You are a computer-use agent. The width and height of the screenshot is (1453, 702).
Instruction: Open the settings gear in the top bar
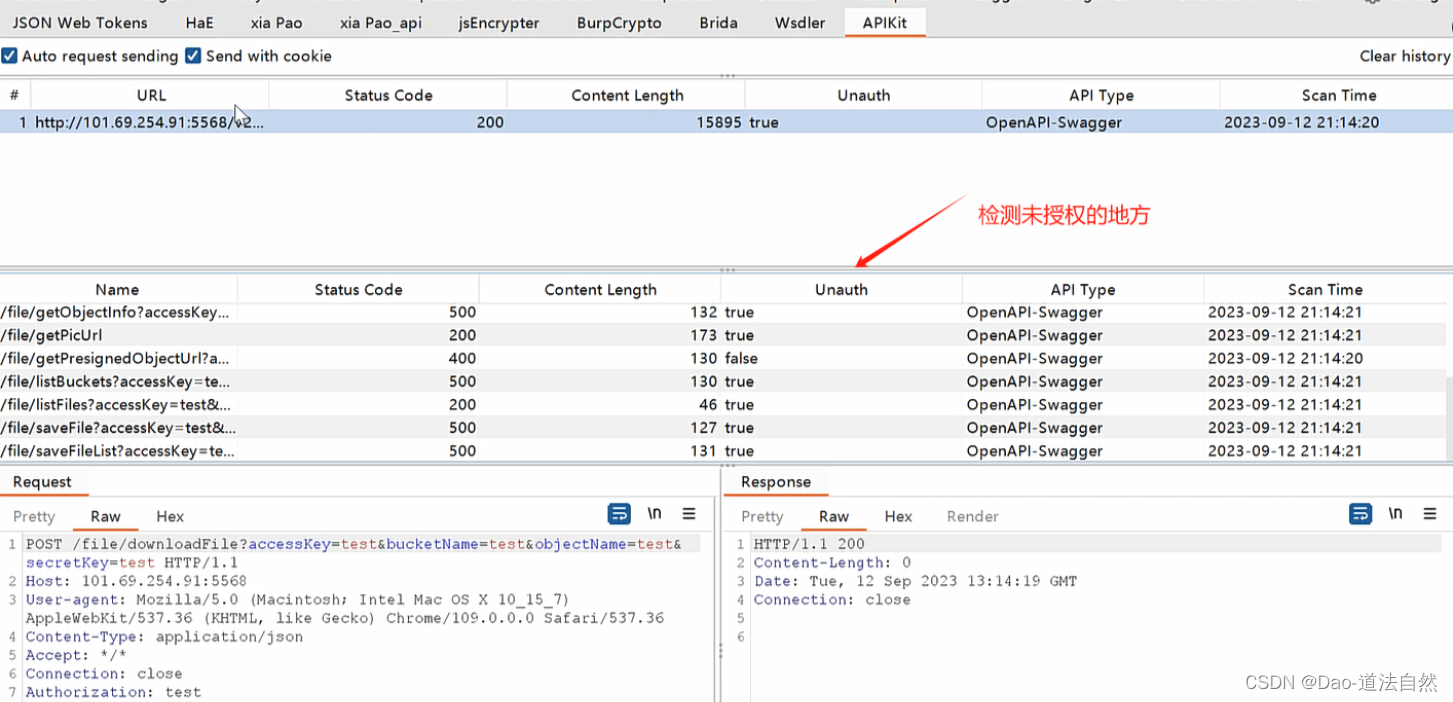pos(1371,4)
